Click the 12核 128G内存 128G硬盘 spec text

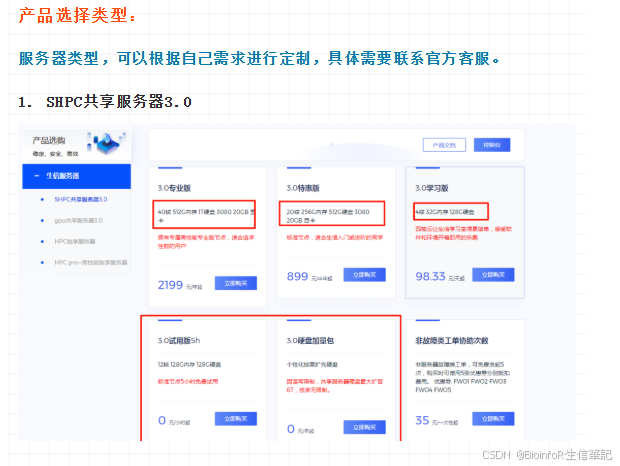(x=189, y=364)
